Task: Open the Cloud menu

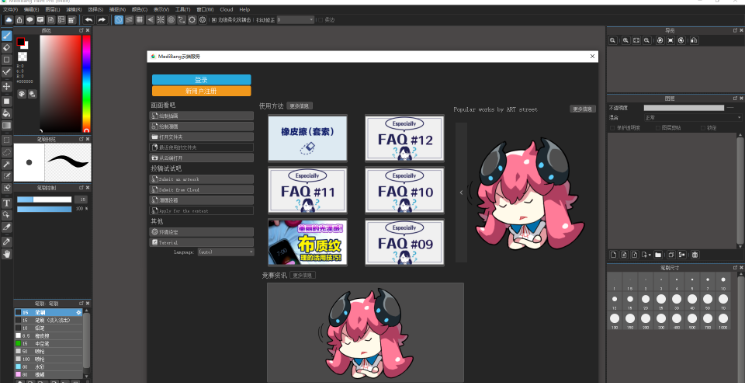Action: (226, 9)
